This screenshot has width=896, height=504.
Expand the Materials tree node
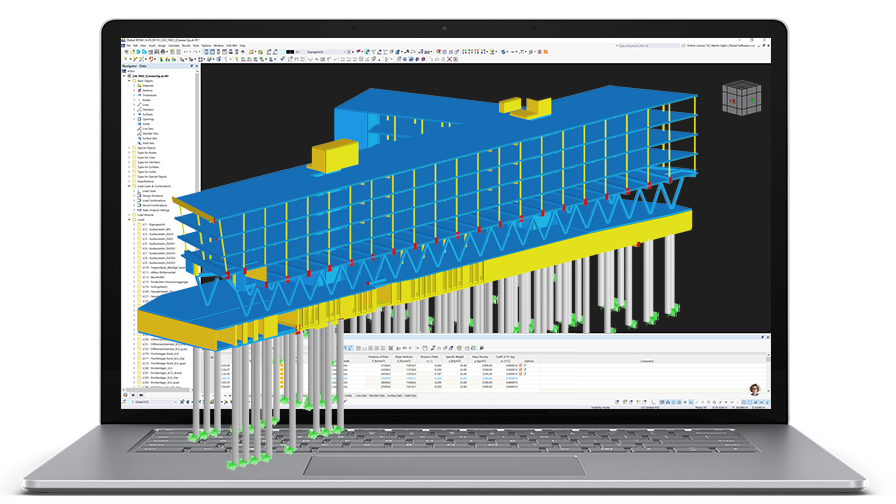click(134, 86)
